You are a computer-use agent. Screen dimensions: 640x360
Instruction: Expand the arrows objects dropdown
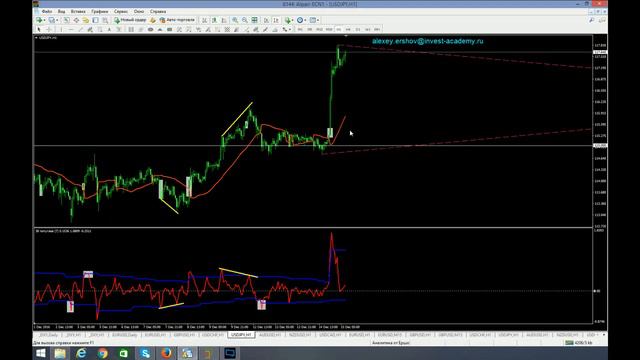pyautogui.click(x=290, y=29)
